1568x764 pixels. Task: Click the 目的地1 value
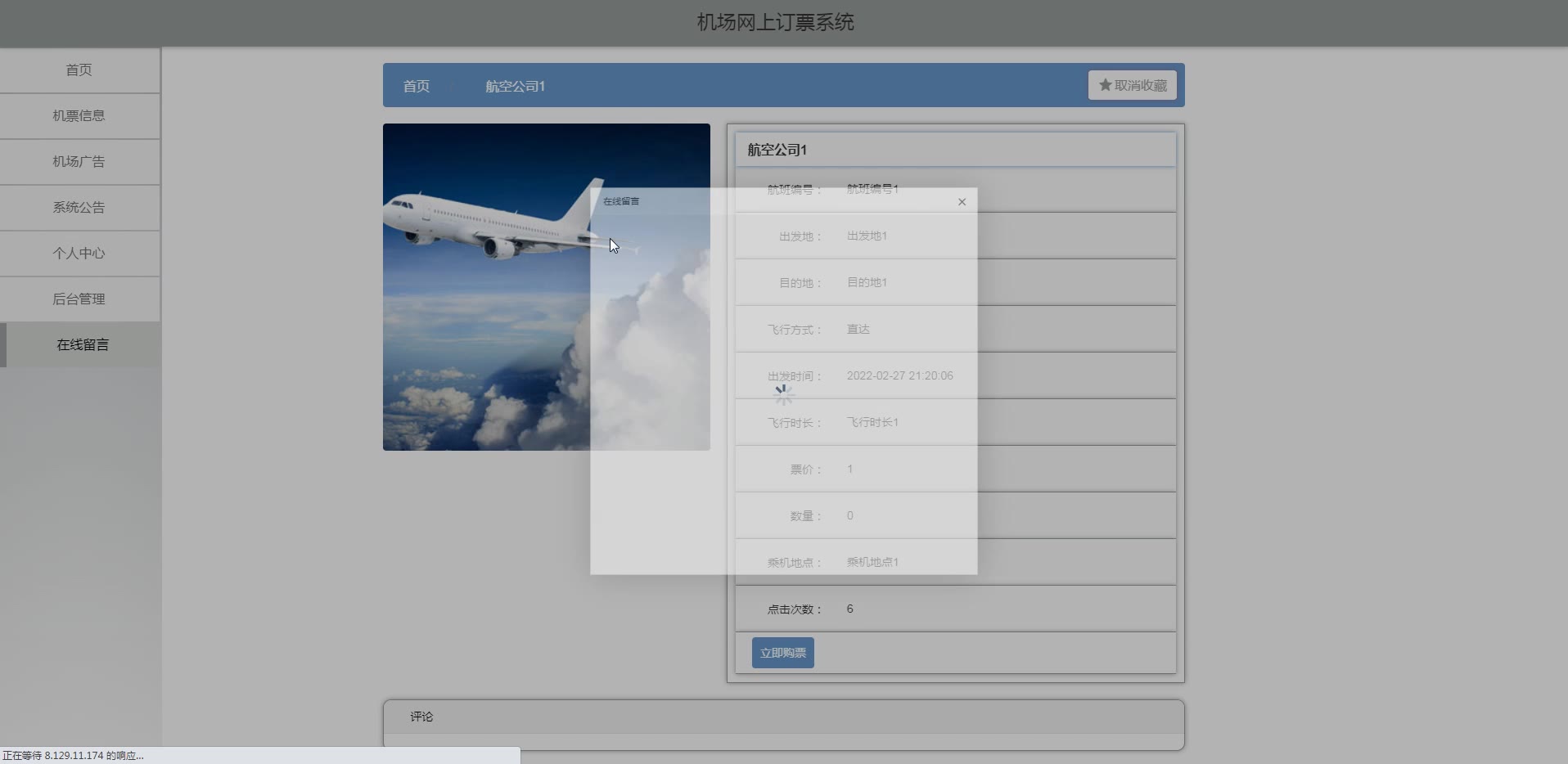[867, 282]
